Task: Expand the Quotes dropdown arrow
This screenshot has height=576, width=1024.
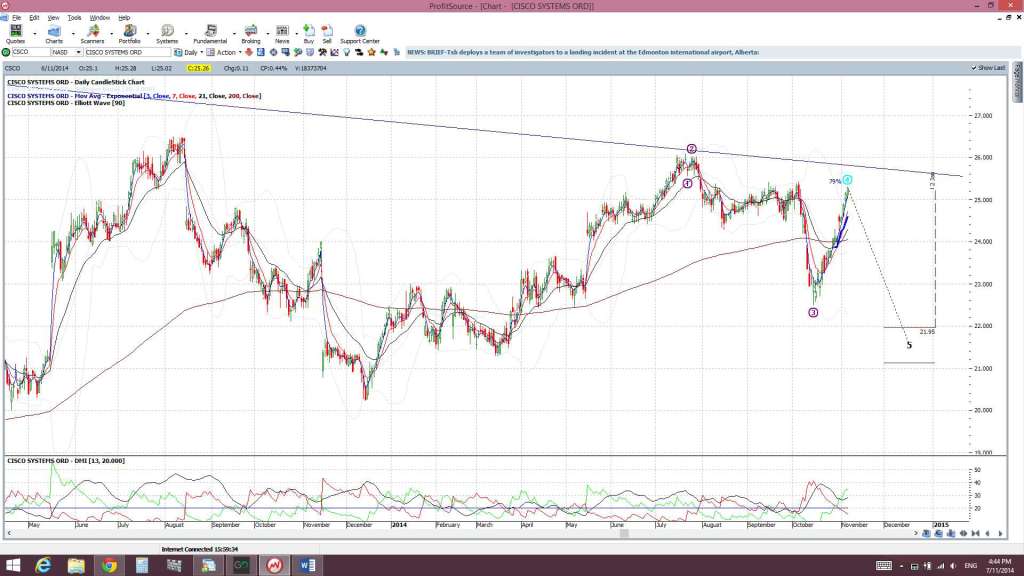Action: click(35, 33)
